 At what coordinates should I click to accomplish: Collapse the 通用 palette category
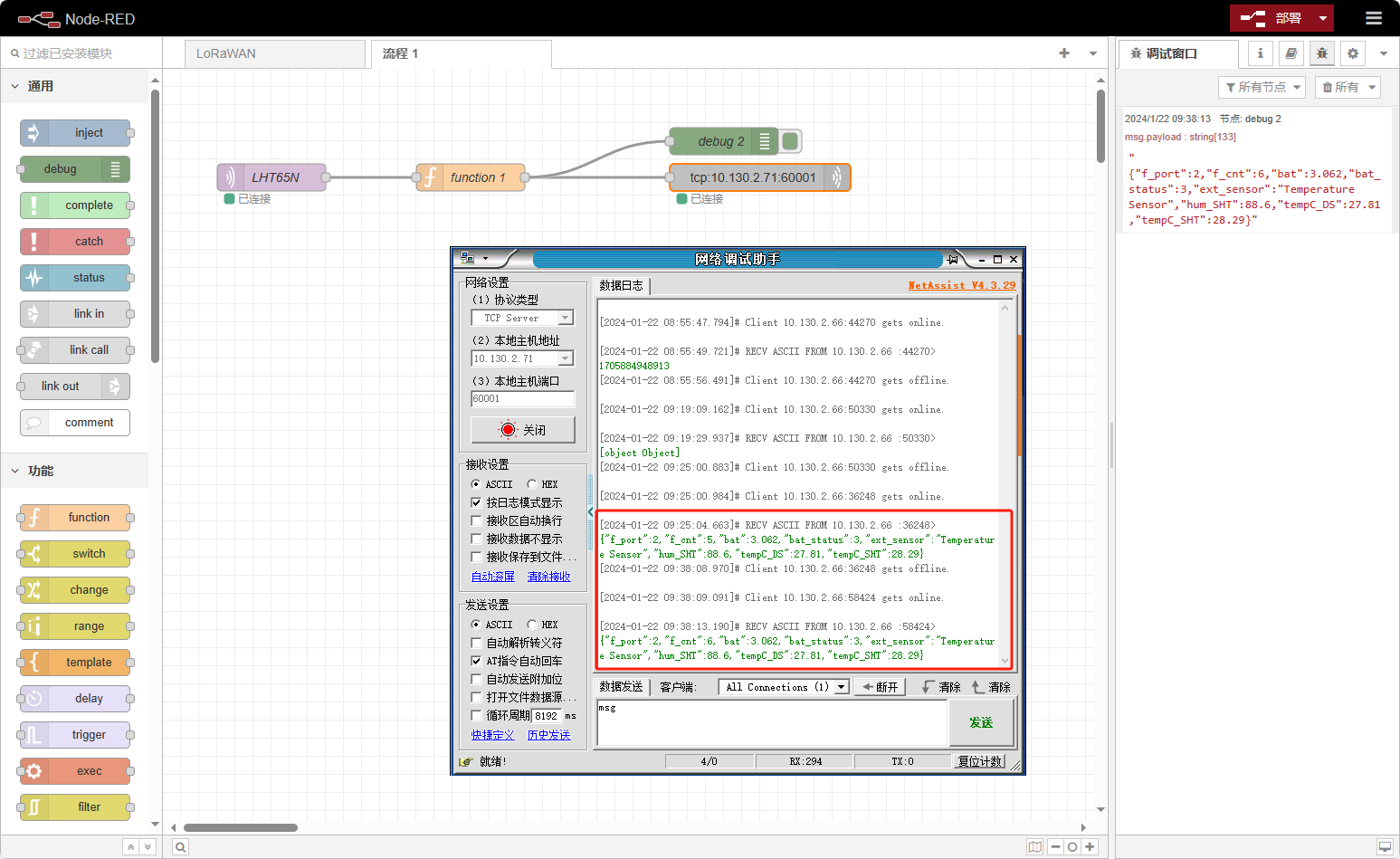pos(74,86)
